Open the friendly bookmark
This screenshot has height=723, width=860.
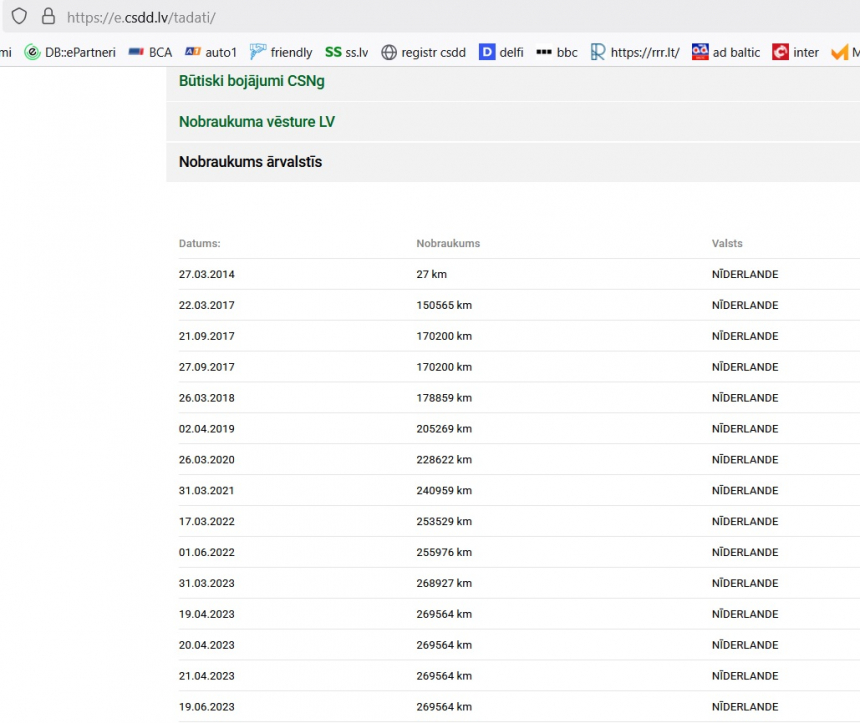(281, 52)
